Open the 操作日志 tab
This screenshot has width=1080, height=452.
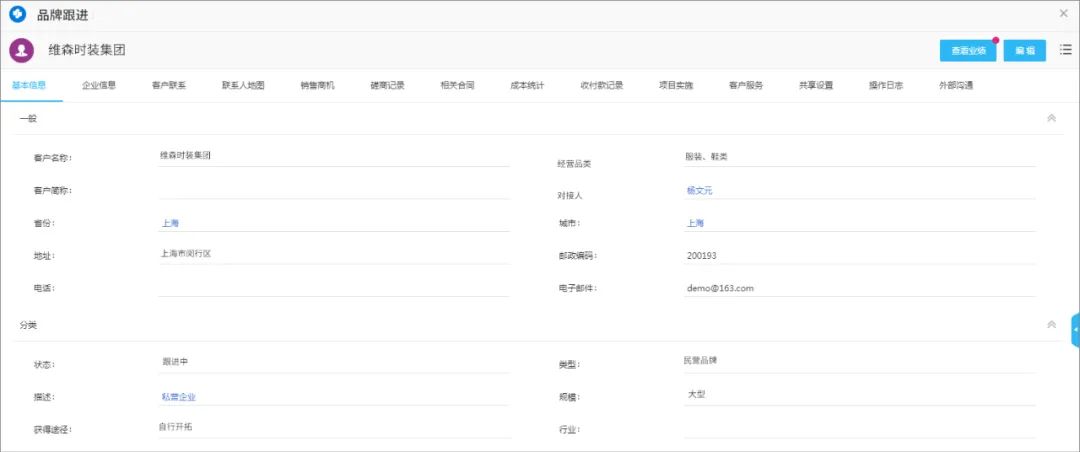pos(886,86)
